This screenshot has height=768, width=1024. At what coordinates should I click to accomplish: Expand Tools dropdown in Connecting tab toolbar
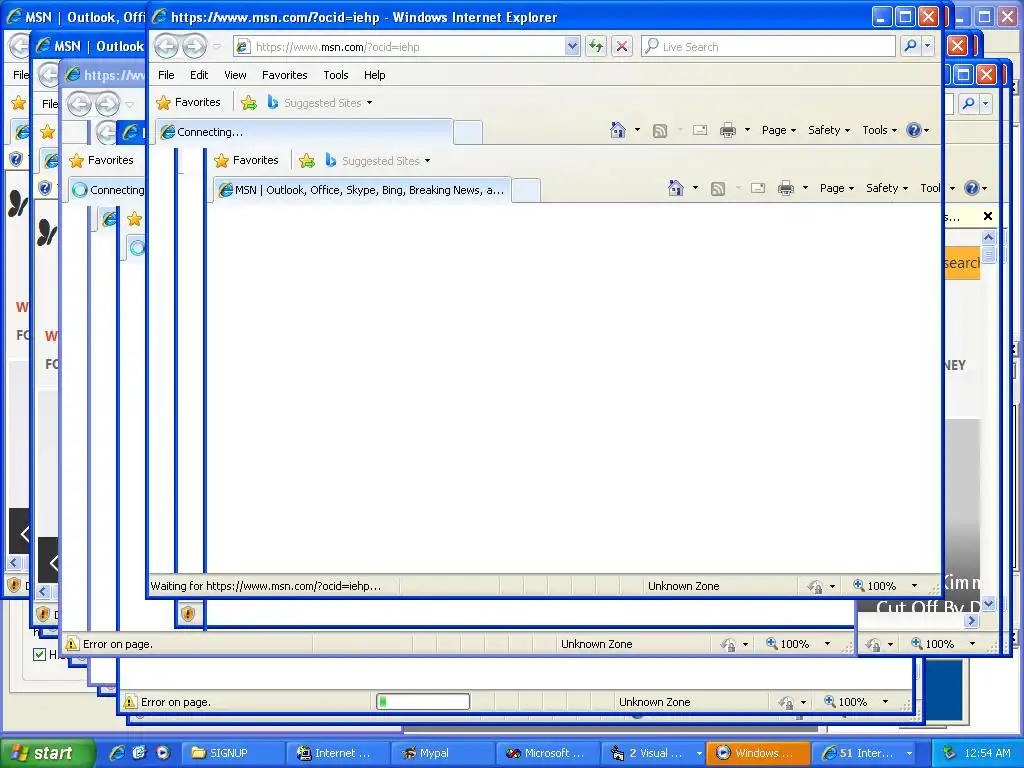[x=880, y=130]
